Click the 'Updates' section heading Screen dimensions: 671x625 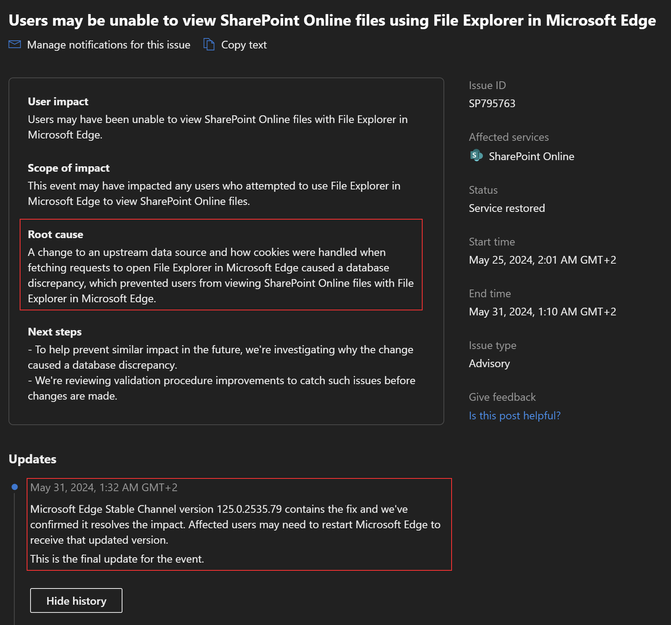33,459
